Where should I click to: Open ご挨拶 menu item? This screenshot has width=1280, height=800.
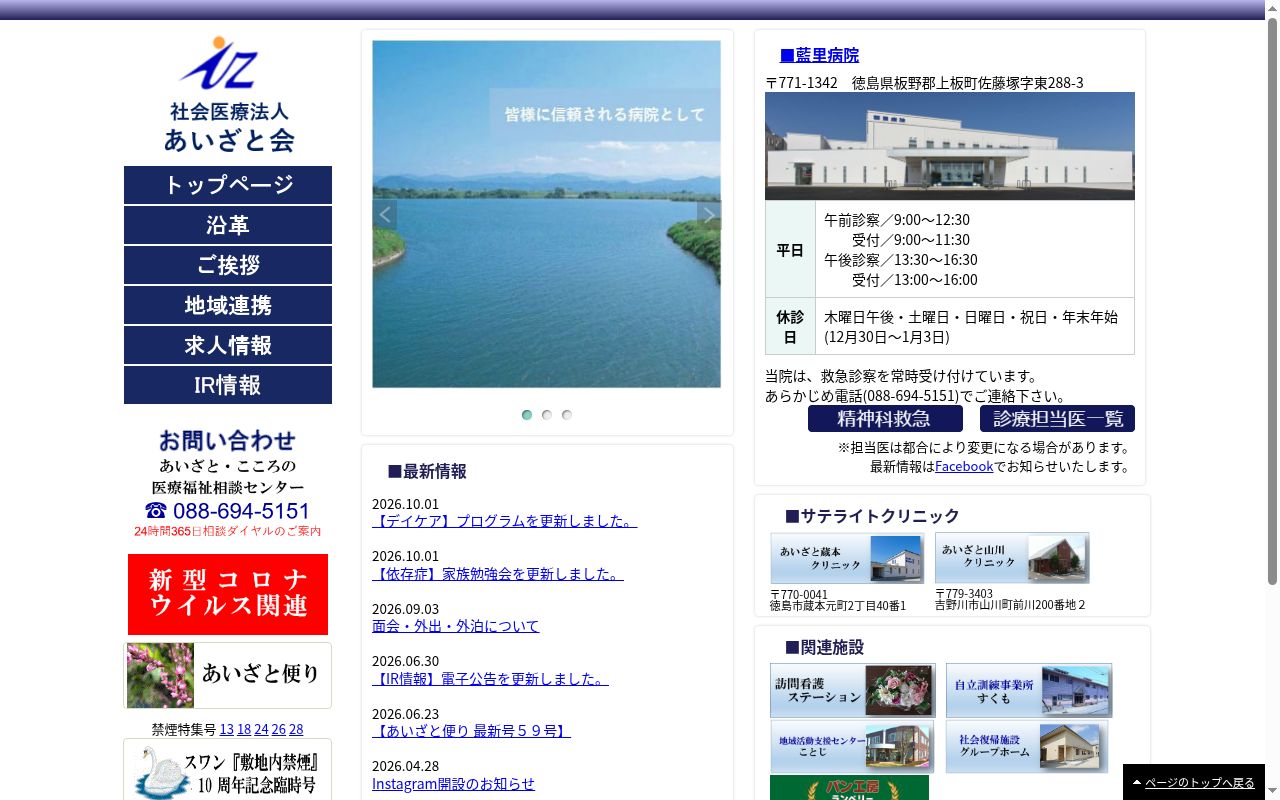[x=228, y=265]
